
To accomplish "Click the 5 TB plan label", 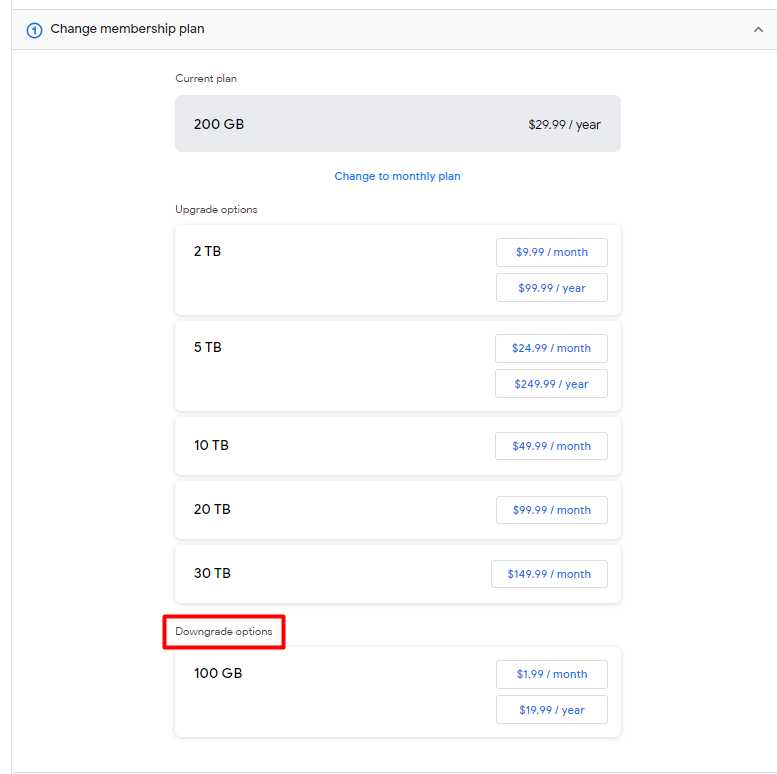I will (208, 347).
